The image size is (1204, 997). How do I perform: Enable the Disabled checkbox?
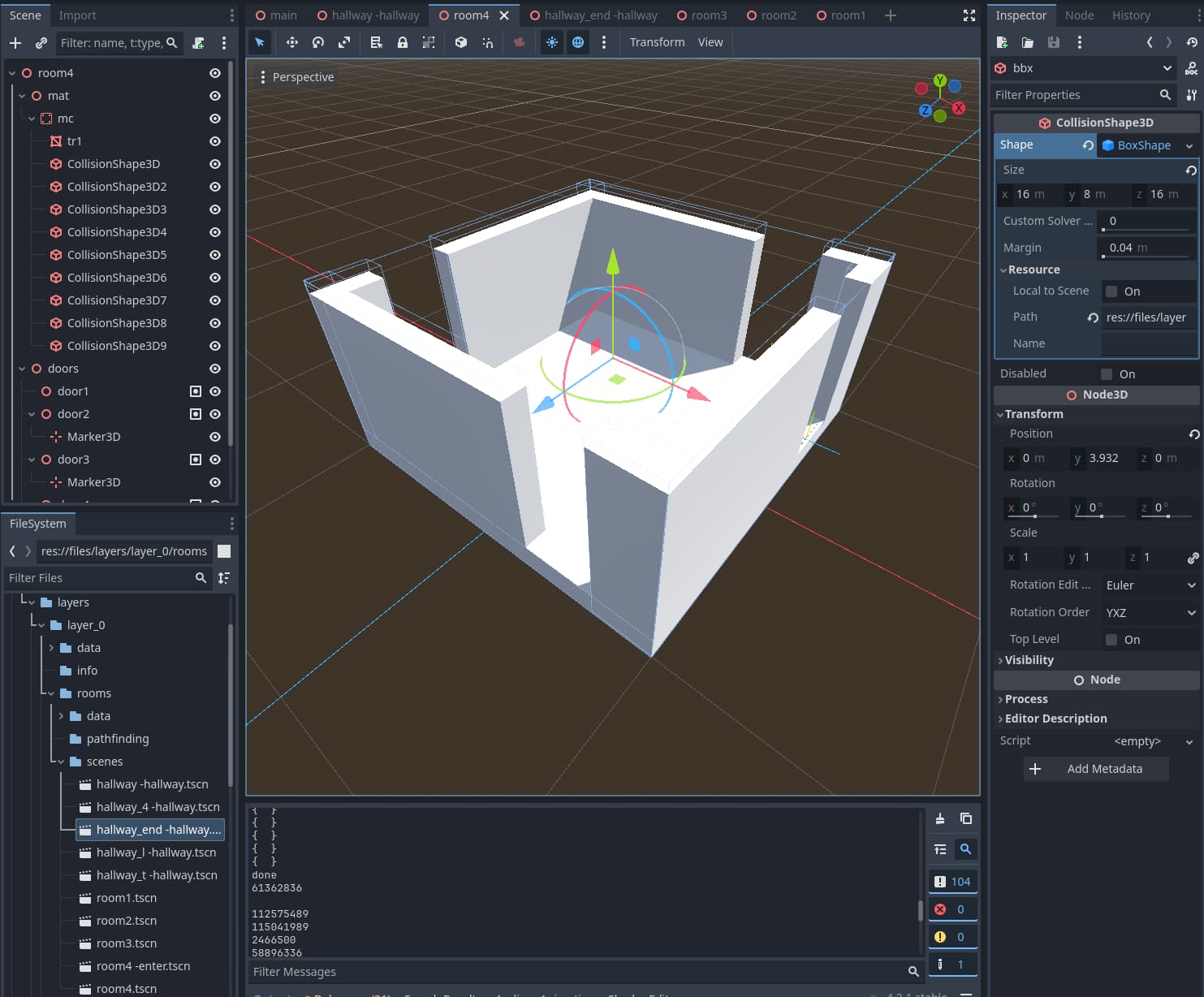coord(1106,374)
